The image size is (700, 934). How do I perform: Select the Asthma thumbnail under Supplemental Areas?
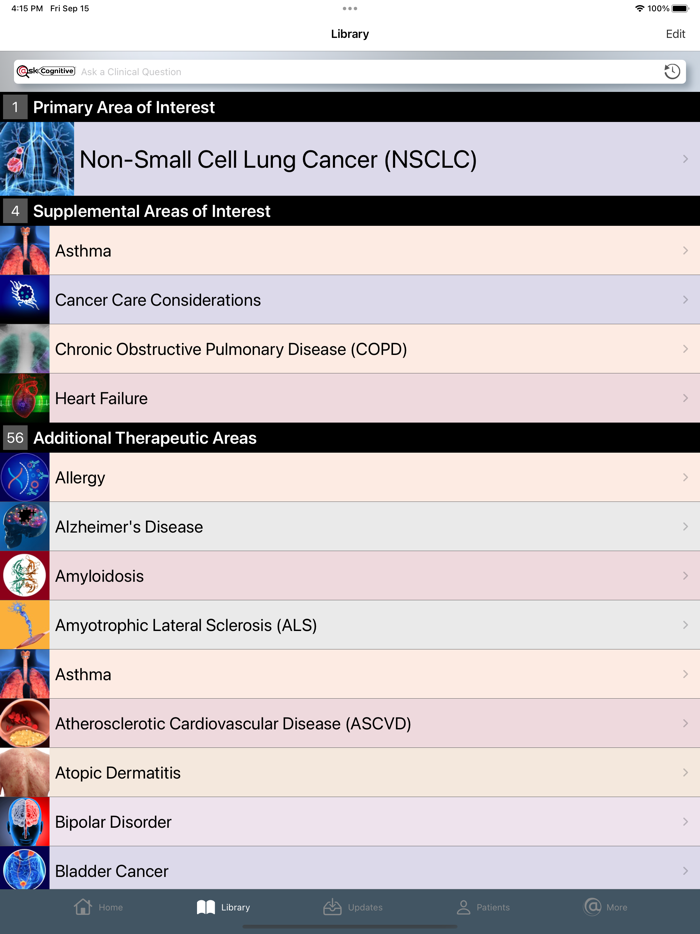[24, 250]
